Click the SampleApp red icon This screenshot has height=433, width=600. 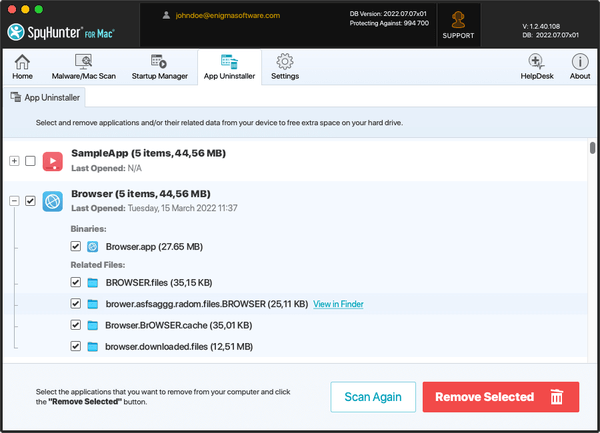tap(53, 160)
